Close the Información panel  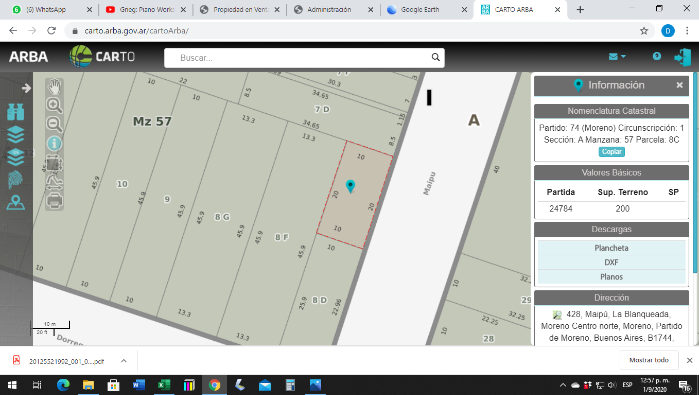click(679, 85)
